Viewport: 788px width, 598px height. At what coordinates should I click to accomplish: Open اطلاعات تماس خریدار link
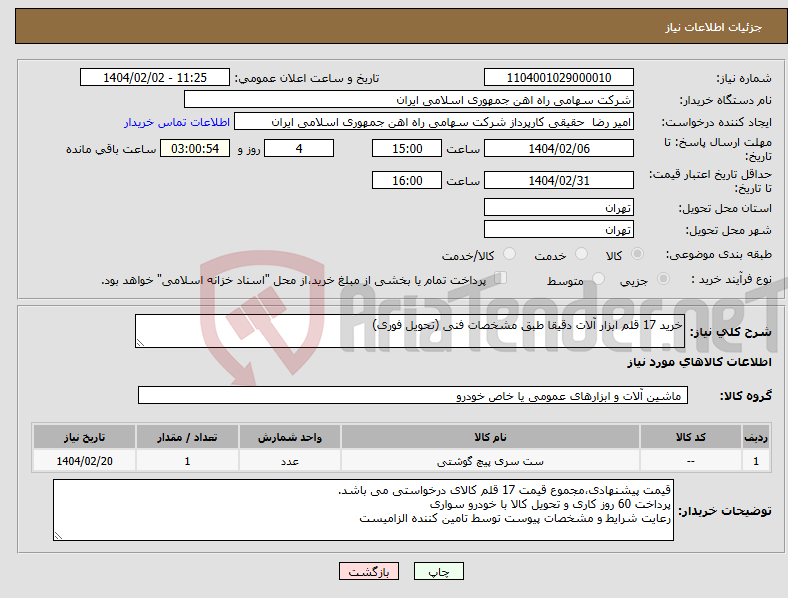tap(177, 122)
